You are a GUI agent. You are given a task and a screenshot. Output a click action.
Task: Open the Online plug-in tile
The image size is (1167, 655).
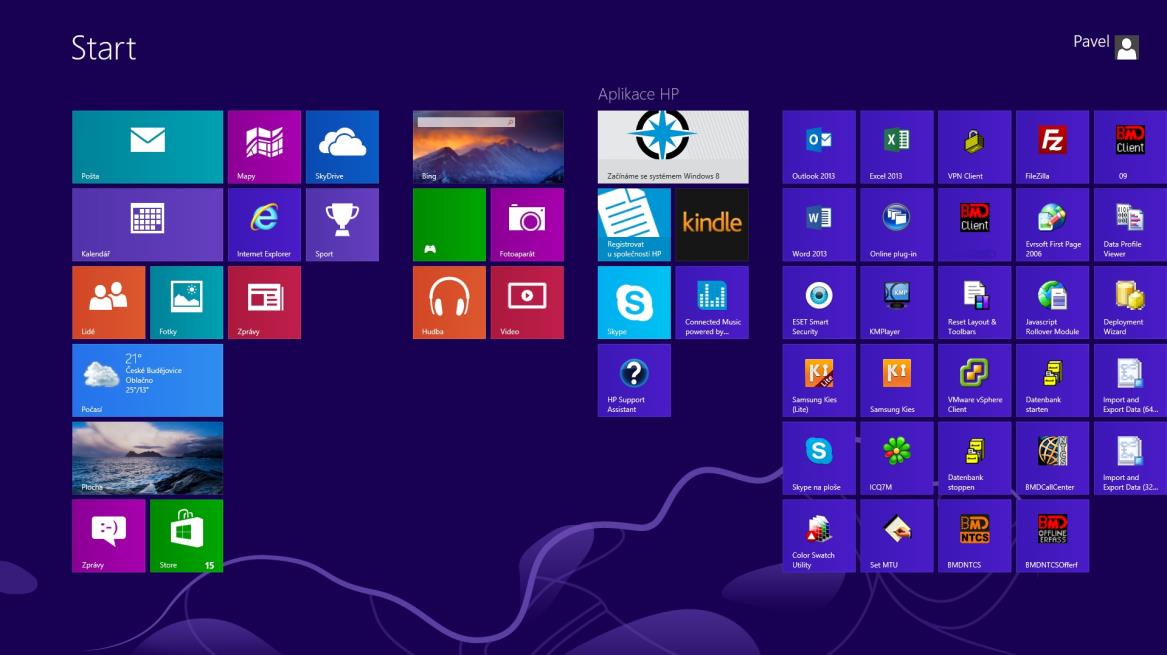[x=897, y=225]
